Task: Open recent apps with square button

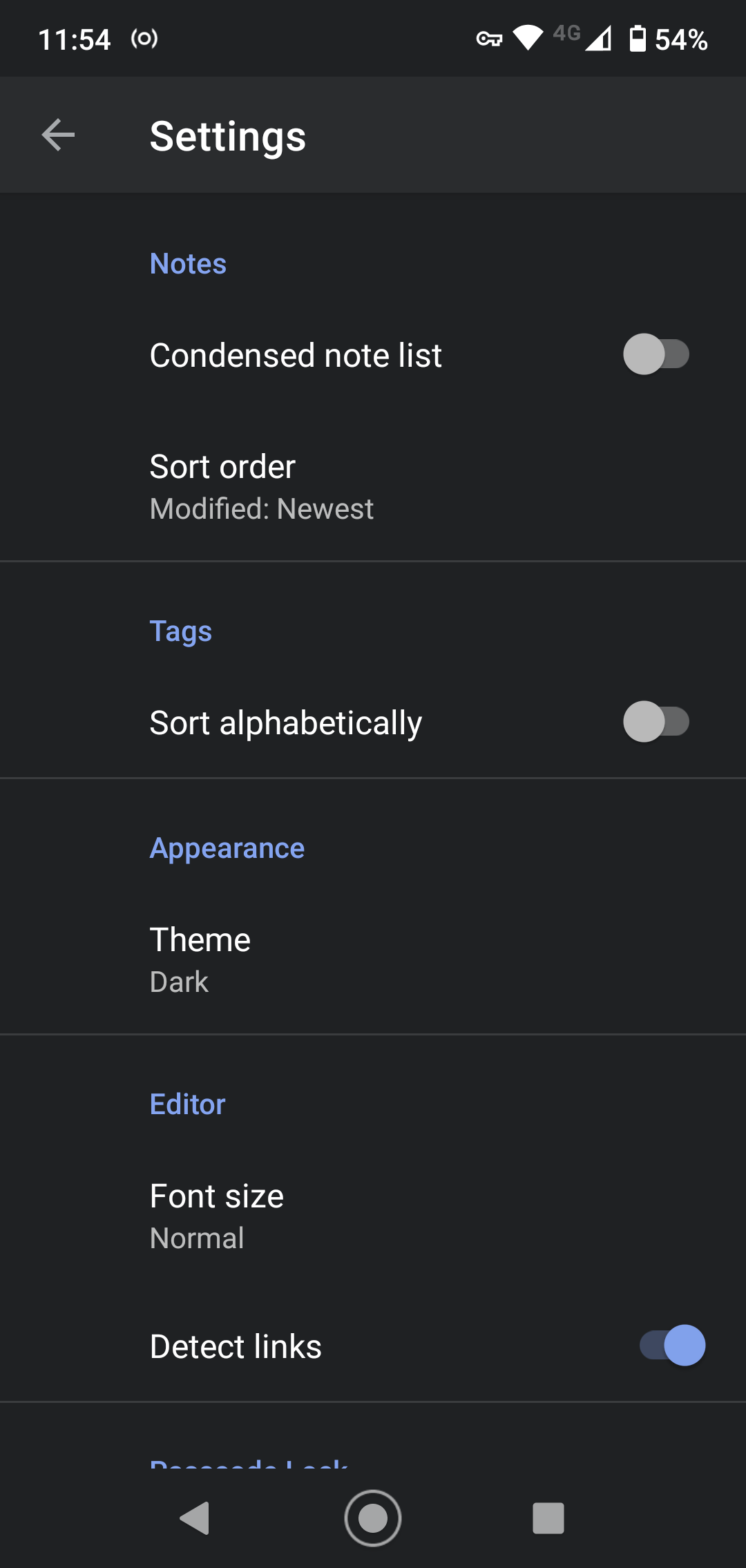Action: pos(548,1518)
